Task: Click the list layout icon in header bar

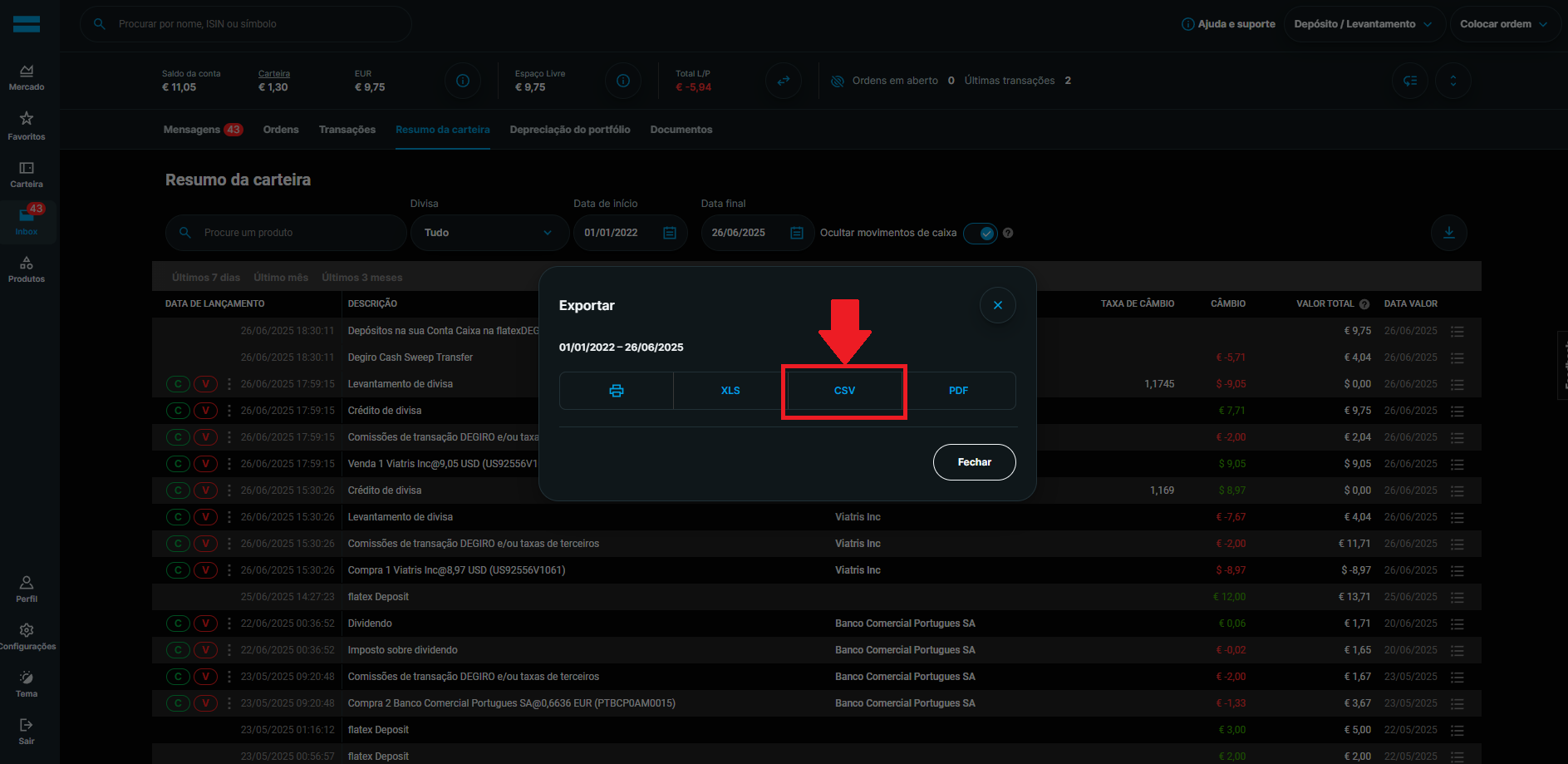Action: (1410, 81)
